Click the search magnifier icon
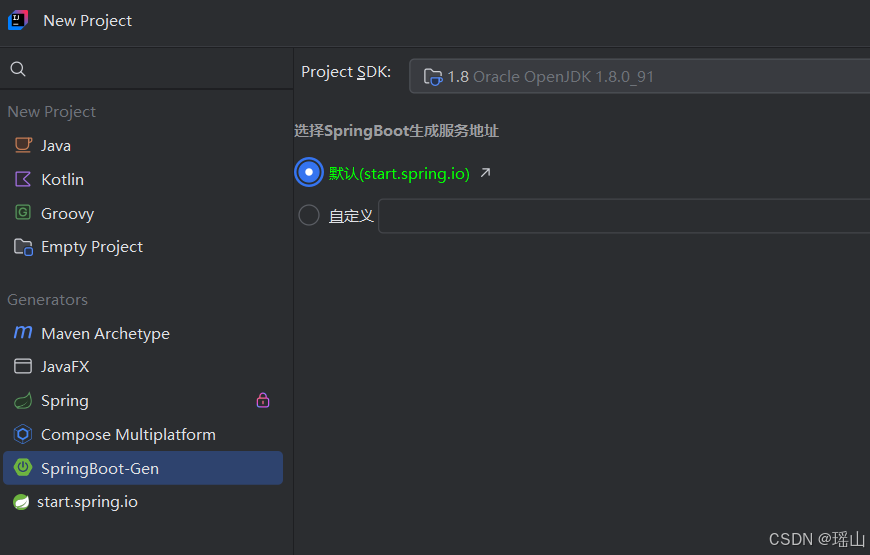Viewport: 870px width, 555px height. (18, 69)
